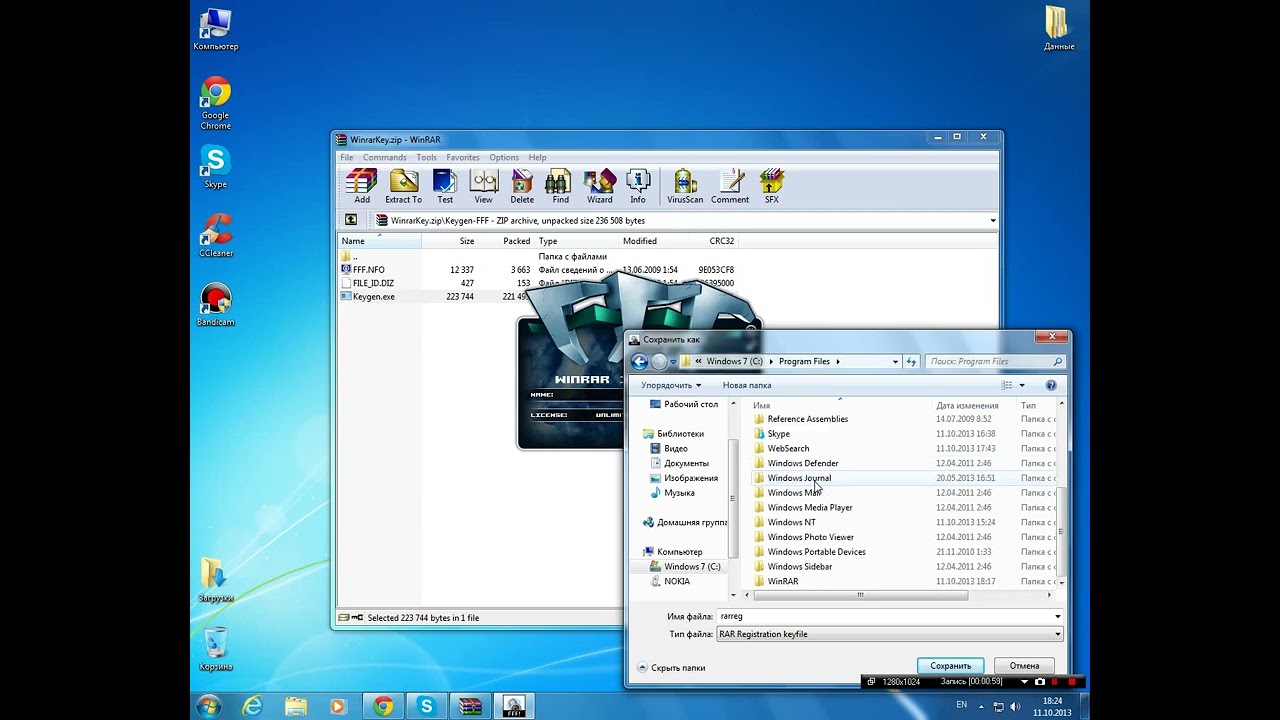Click the back arrow in save dialog
Image resolution: width=1280 pixels, height=720 pixels.
pos(640,361)
